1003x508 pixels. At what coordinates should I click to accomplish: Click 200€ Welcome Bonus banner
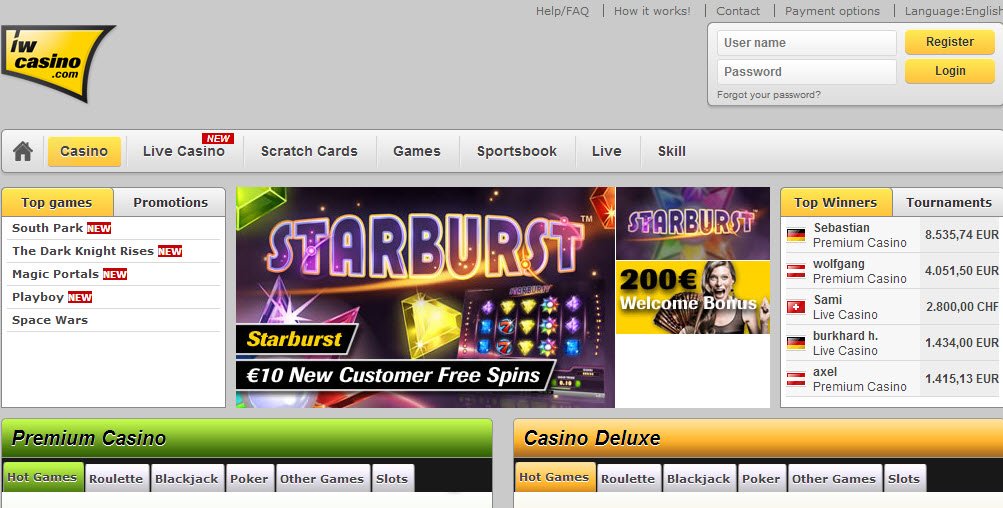point(693,297)
